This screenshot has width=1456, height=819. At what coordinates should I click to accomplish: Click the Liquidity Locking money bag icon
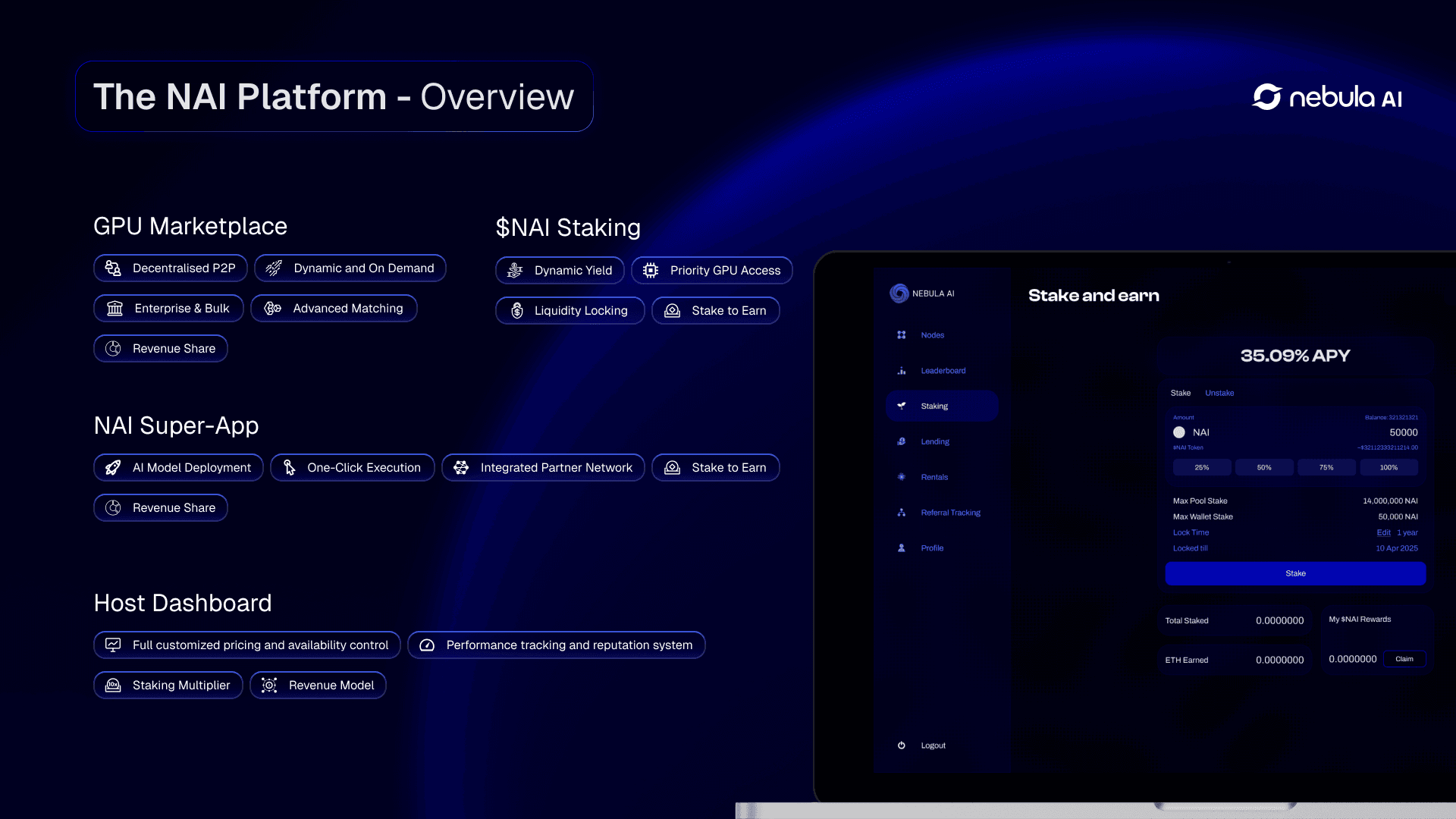pos(516,311)
